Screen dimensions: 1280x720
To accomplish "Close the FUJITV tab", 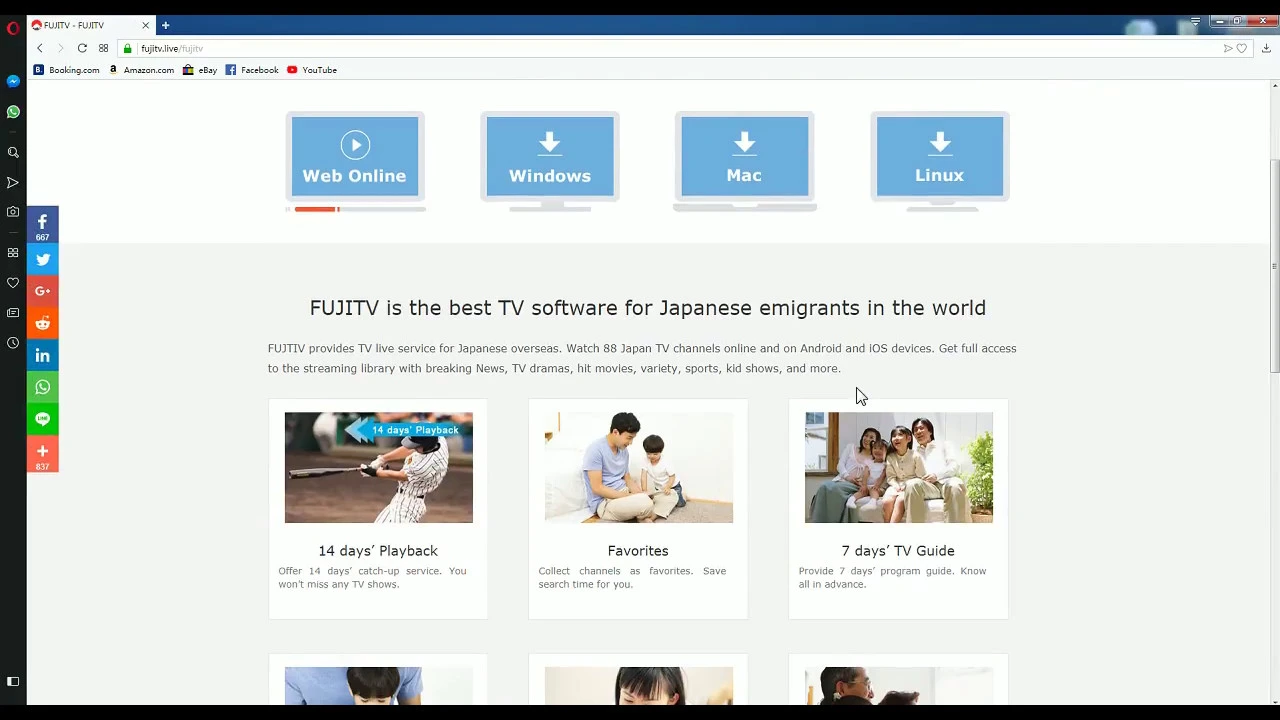I will click(x=145, y=25).
